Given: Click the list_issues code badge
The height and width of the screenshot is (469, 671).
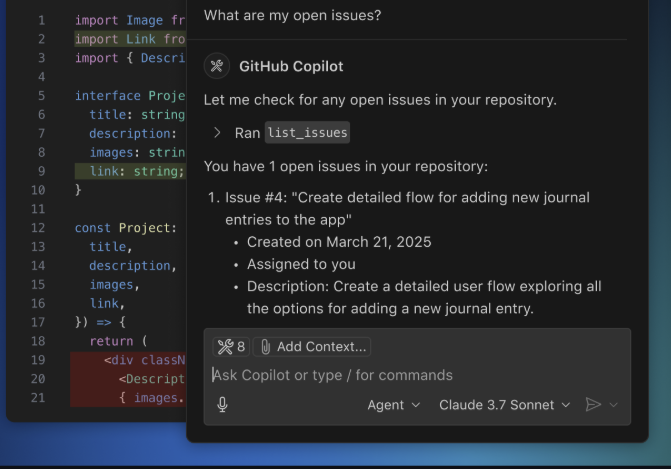Looking at the screenshot, I should [307, 133].
